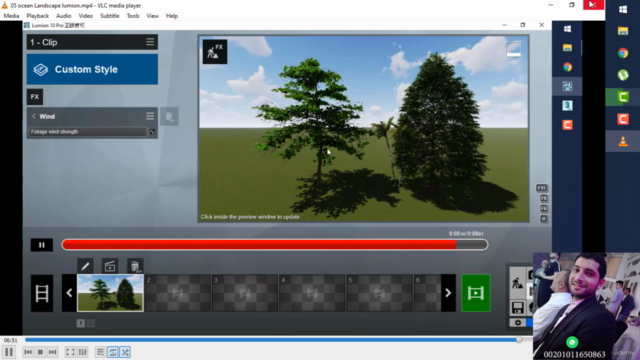Click third quality key below F11

pos(544,209)
